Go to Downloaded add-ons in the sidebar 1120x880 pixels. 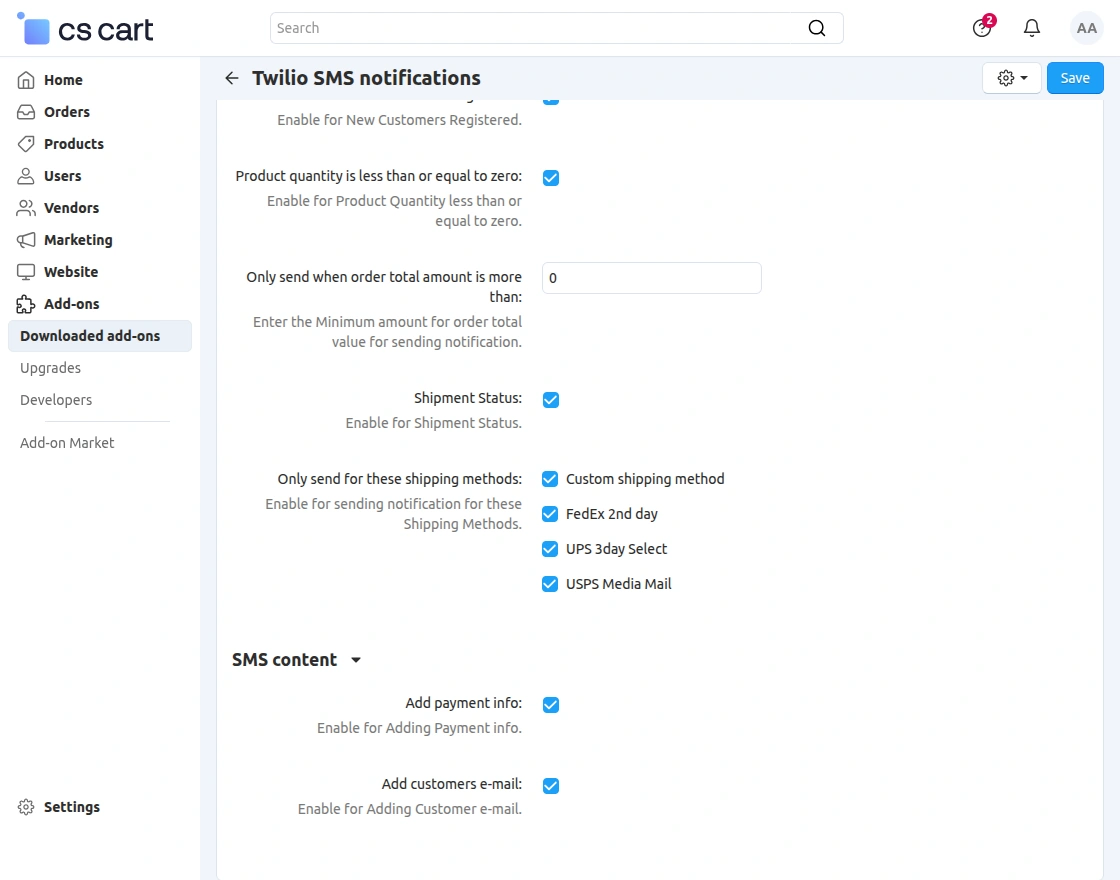pyautogui.click(x=90, y=336)
